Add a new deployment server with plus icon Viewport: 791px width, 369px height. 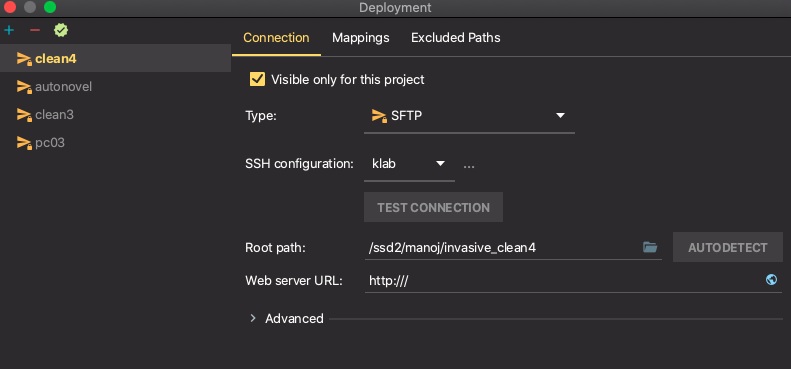coord(9,30)
